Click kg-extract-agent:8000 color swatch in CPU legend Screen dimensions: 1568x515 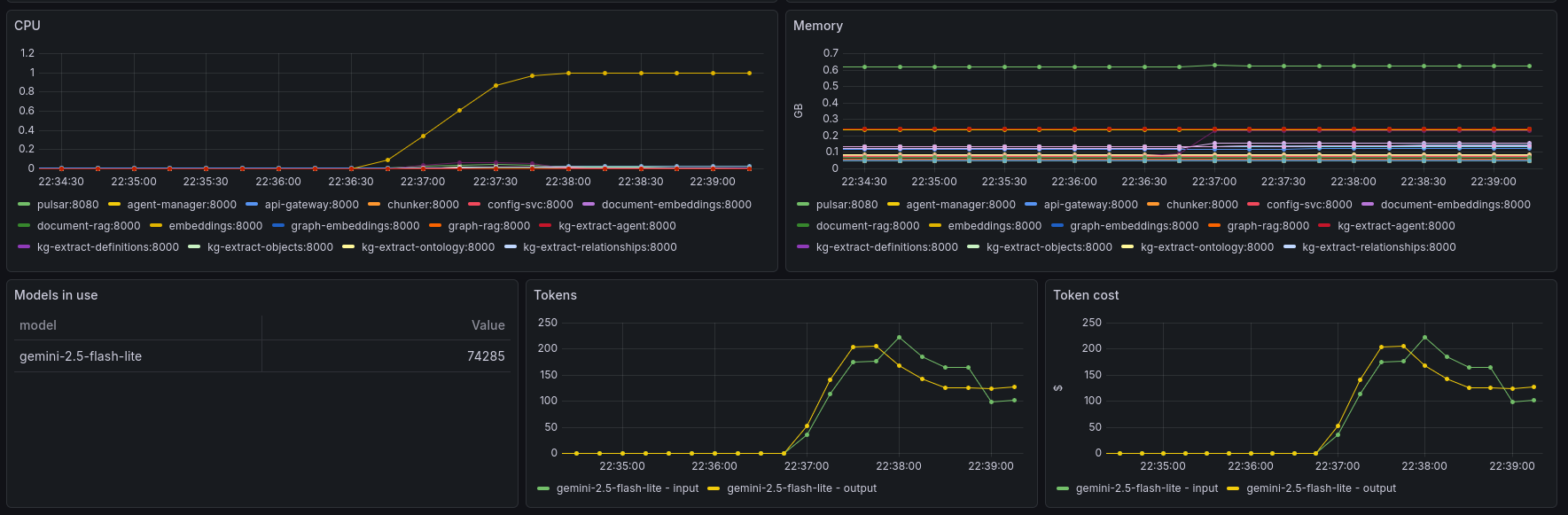545,226
